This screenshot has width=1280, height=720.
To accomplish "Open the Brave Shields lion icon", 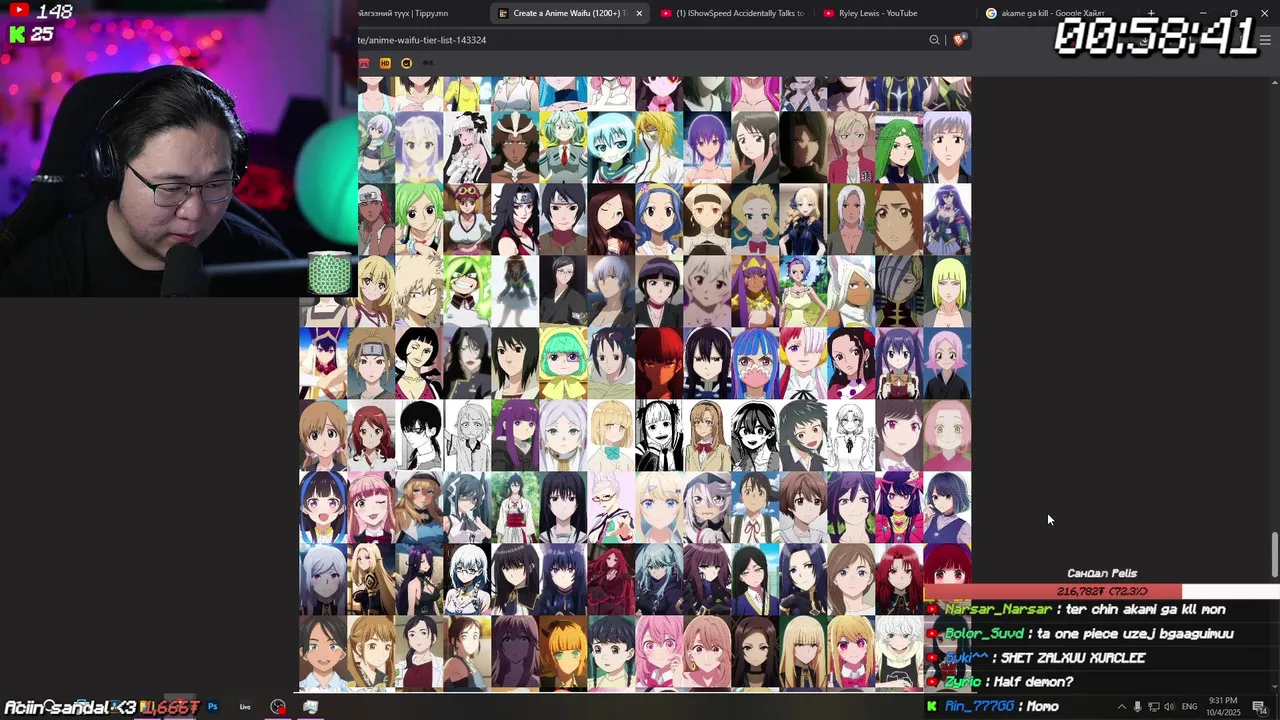I will click(x=959, y=40).
